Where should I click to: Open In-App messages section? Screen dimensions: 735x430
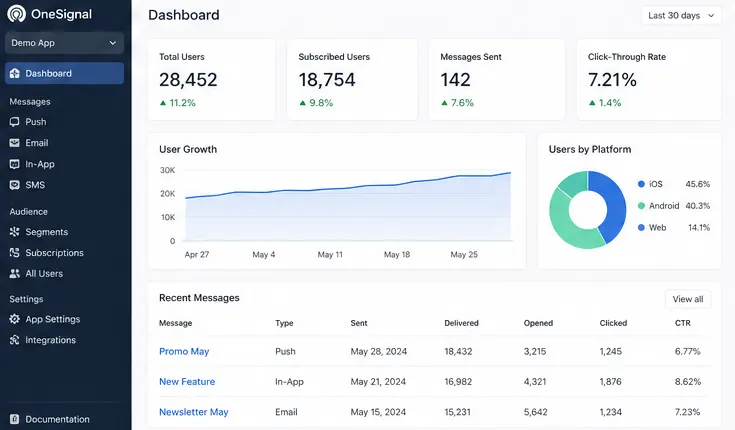coord(40,164)
